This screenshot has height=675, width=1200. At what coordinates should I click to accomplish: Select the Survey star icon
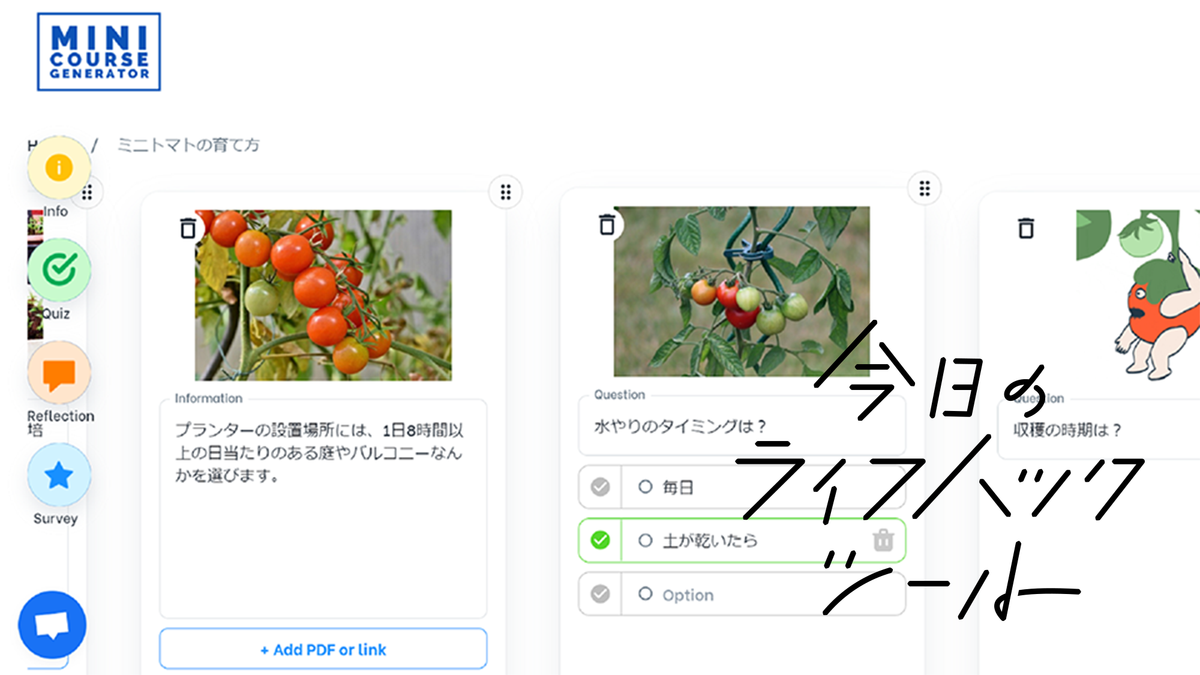59,475
